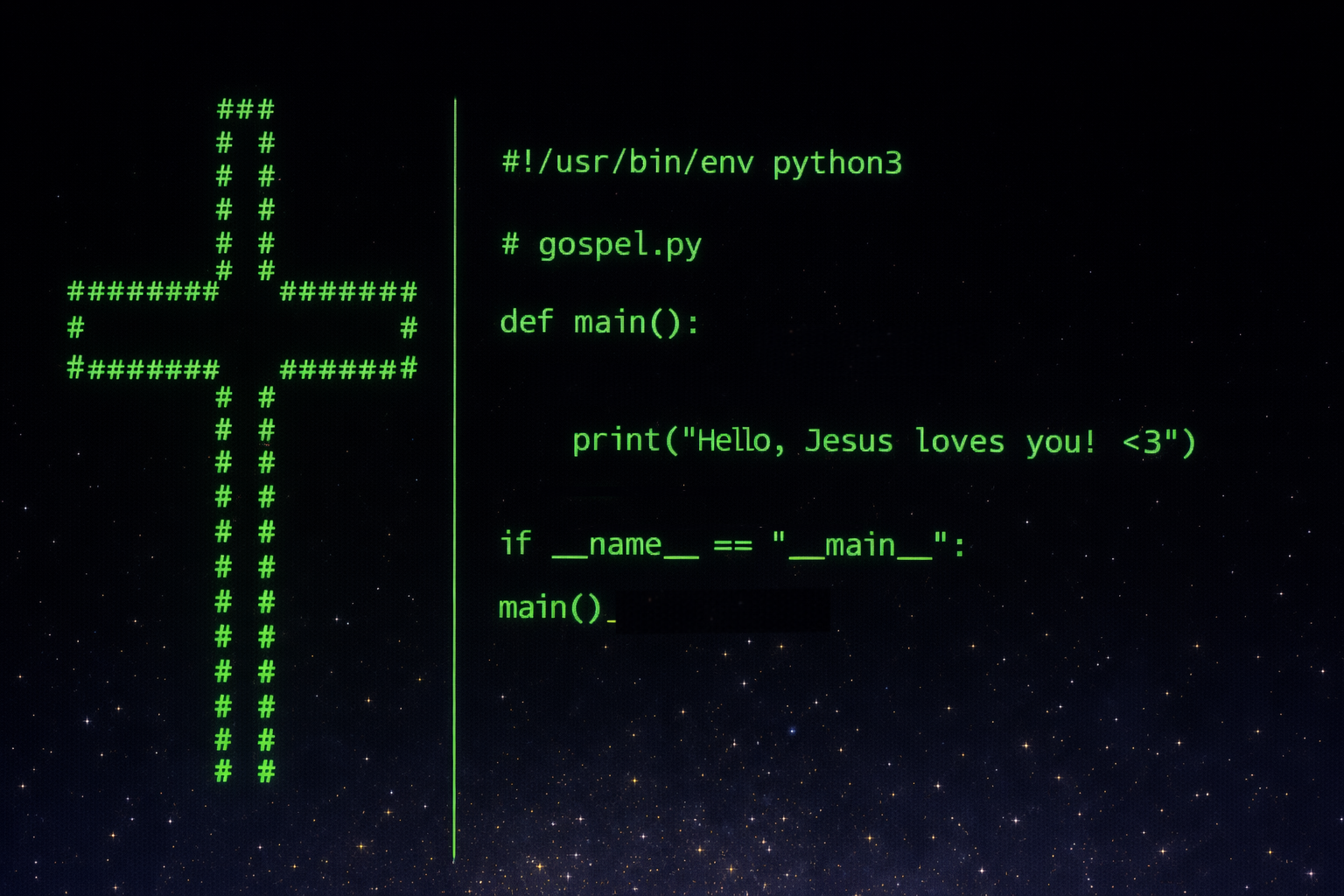The image size is (1344, 896).
Task: Click the top ### row of the cross
Action: (x=245, y=109)
